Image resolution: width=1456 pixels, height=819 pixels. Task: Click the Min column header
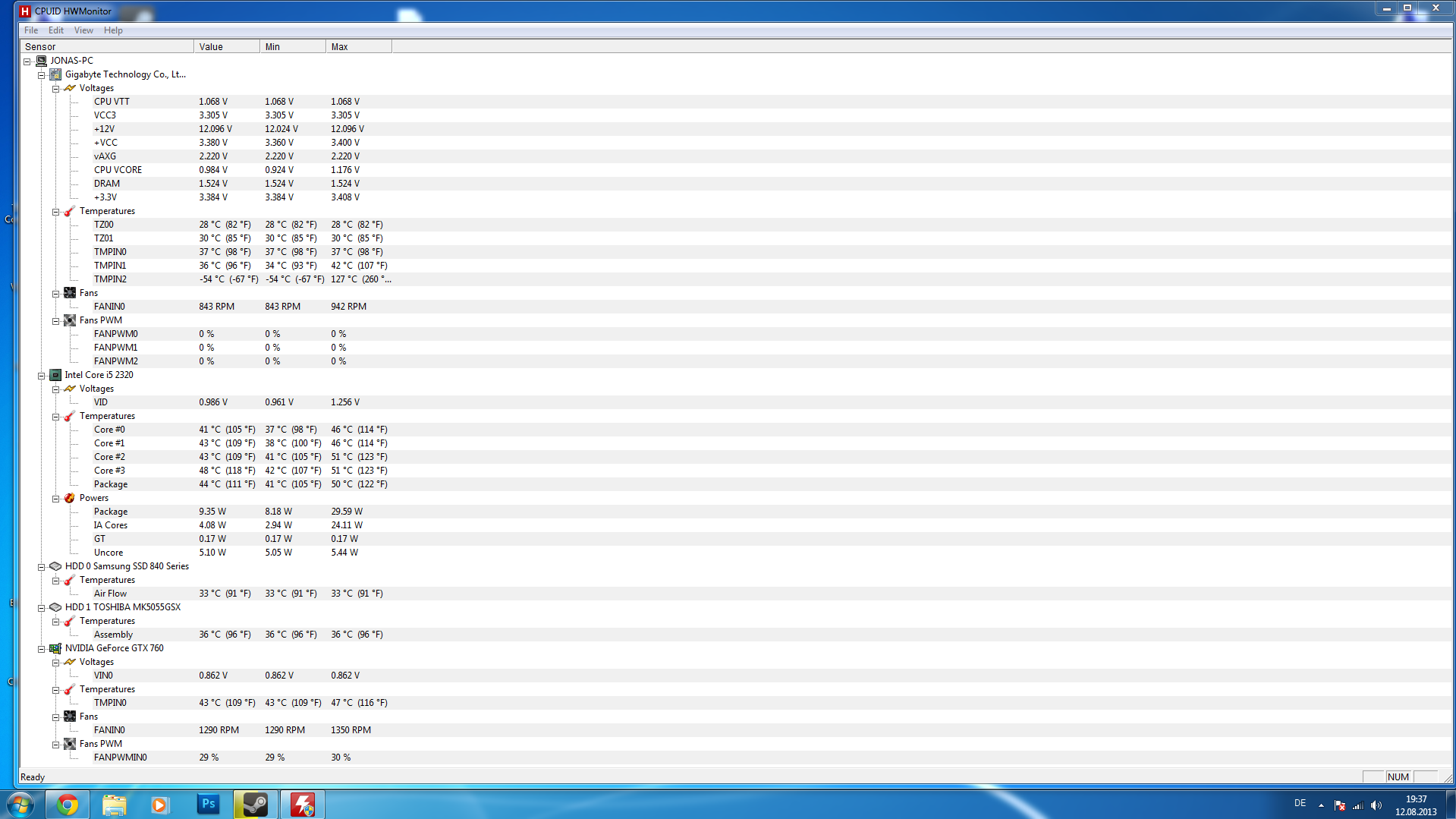[x=293, y=46]
